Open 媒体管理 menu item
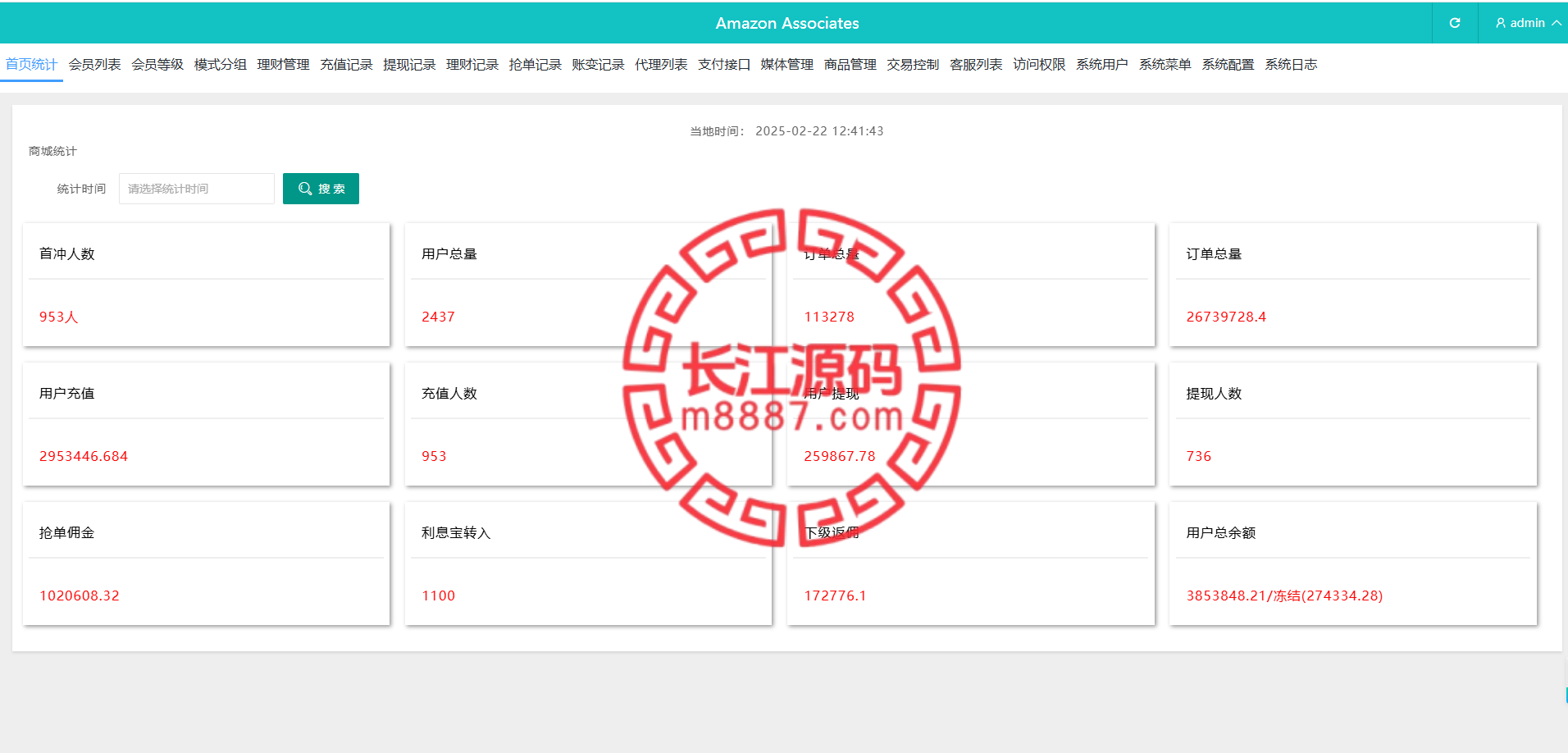The width and height of the screenshot is (1568, 753). tap(786, 64)
